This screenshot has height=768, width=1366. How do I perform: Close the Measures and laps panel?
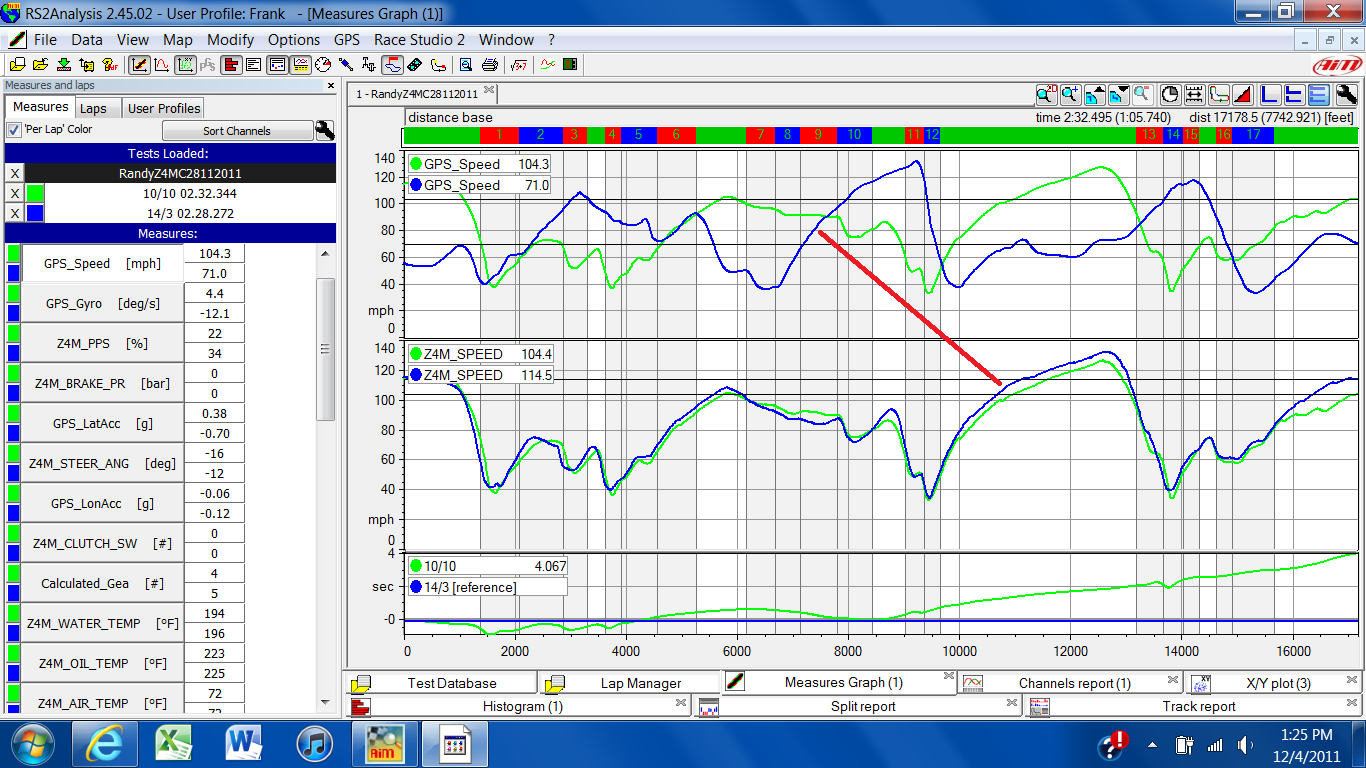(x=331, y=86)
